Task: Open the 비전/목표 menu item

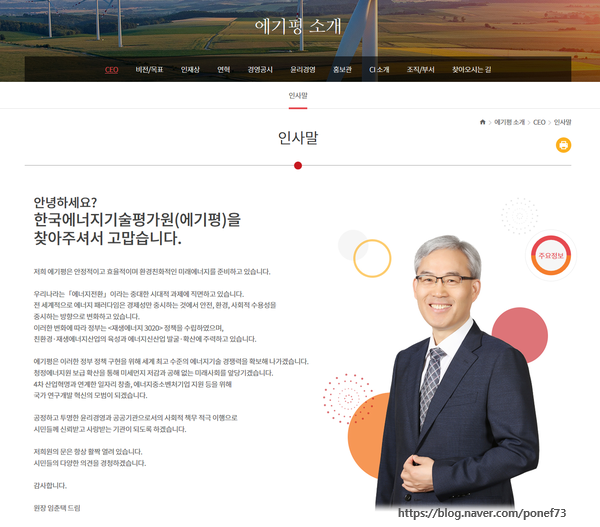Action: [x=149, y=70]
